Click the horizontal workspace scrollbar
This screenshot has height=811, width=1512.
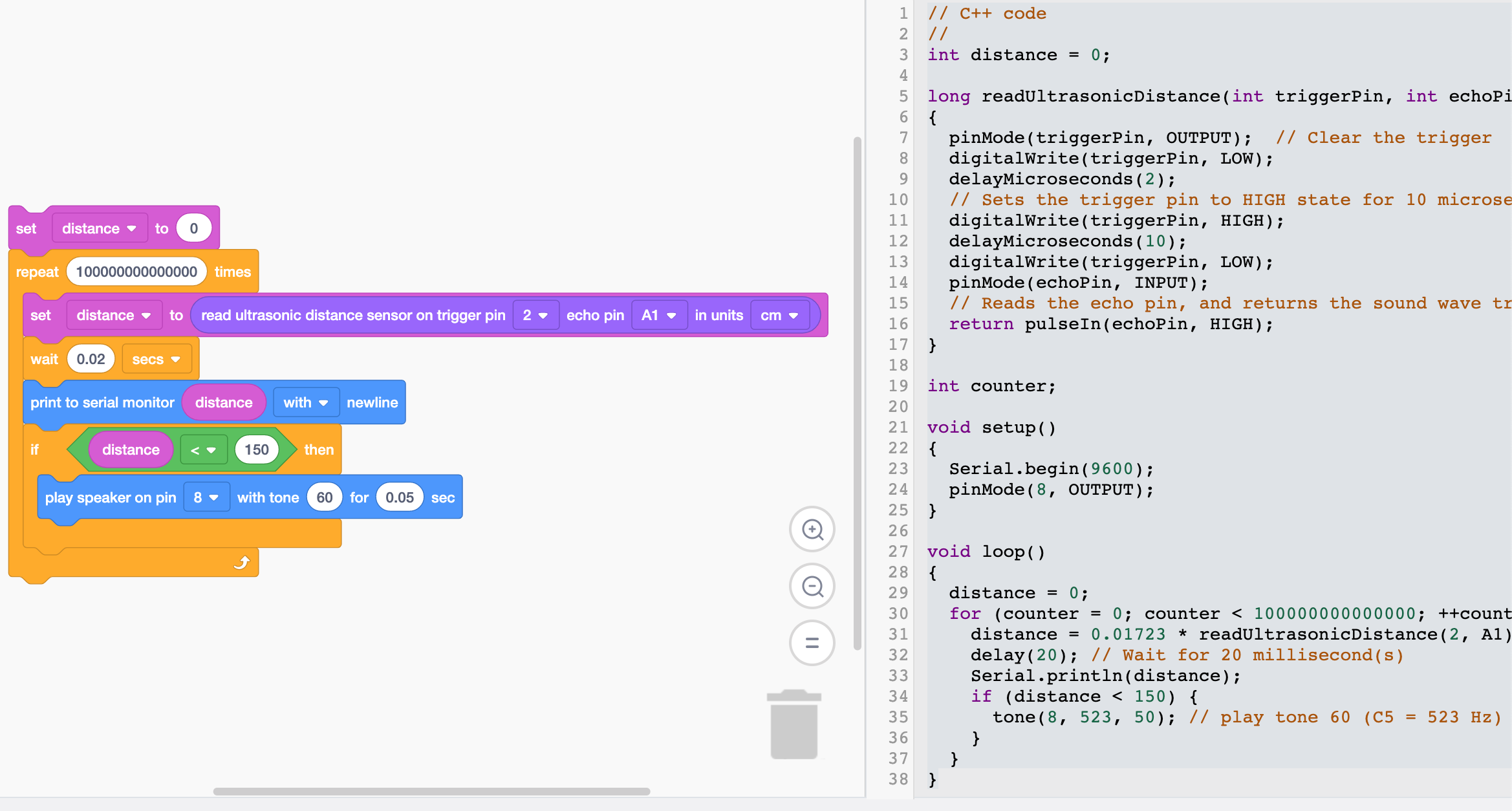[430, 790]
